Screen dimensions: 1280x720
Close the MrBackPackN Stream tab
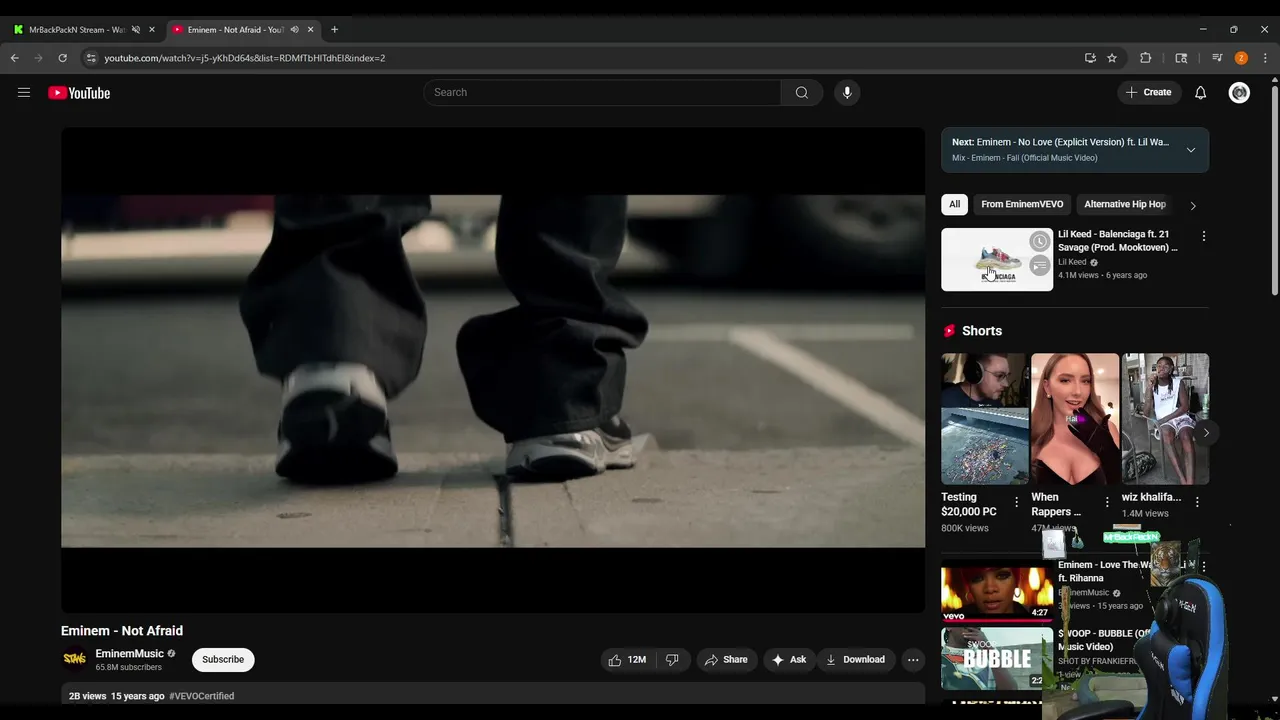click(x=152, y=29)
